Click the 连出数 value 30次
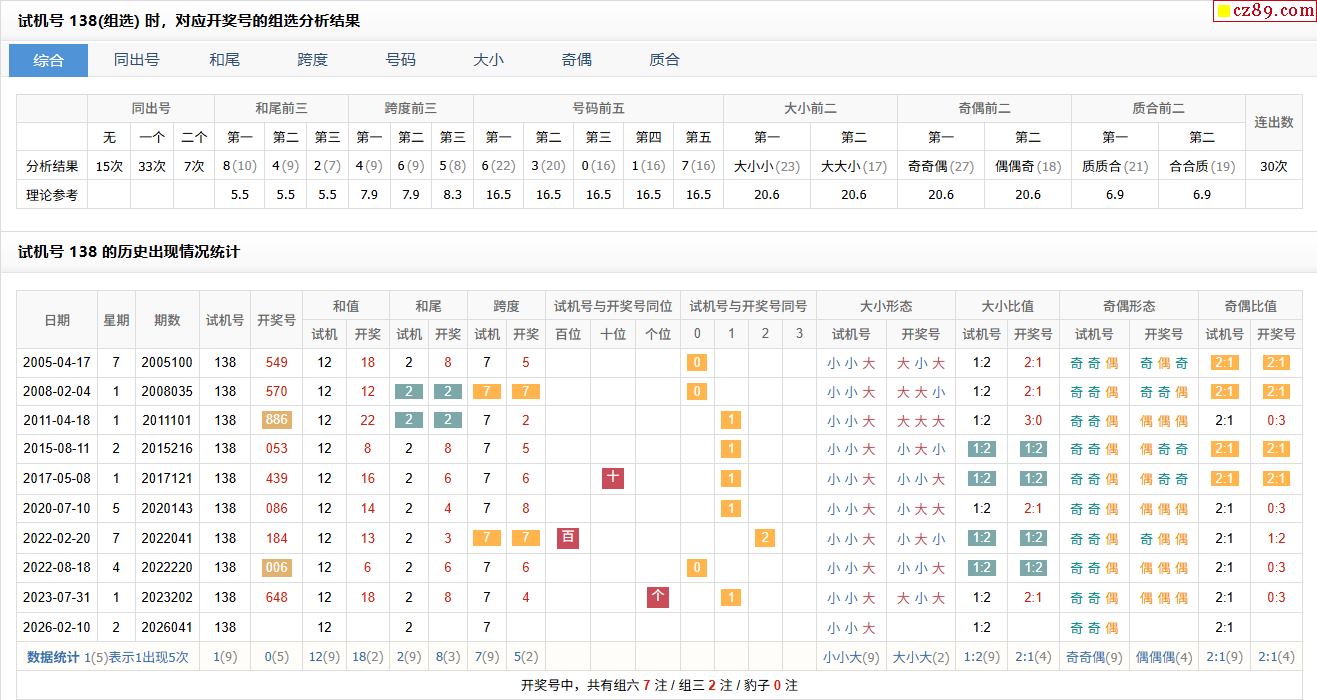The image size is (1317, 700). tap(1273, 166)
